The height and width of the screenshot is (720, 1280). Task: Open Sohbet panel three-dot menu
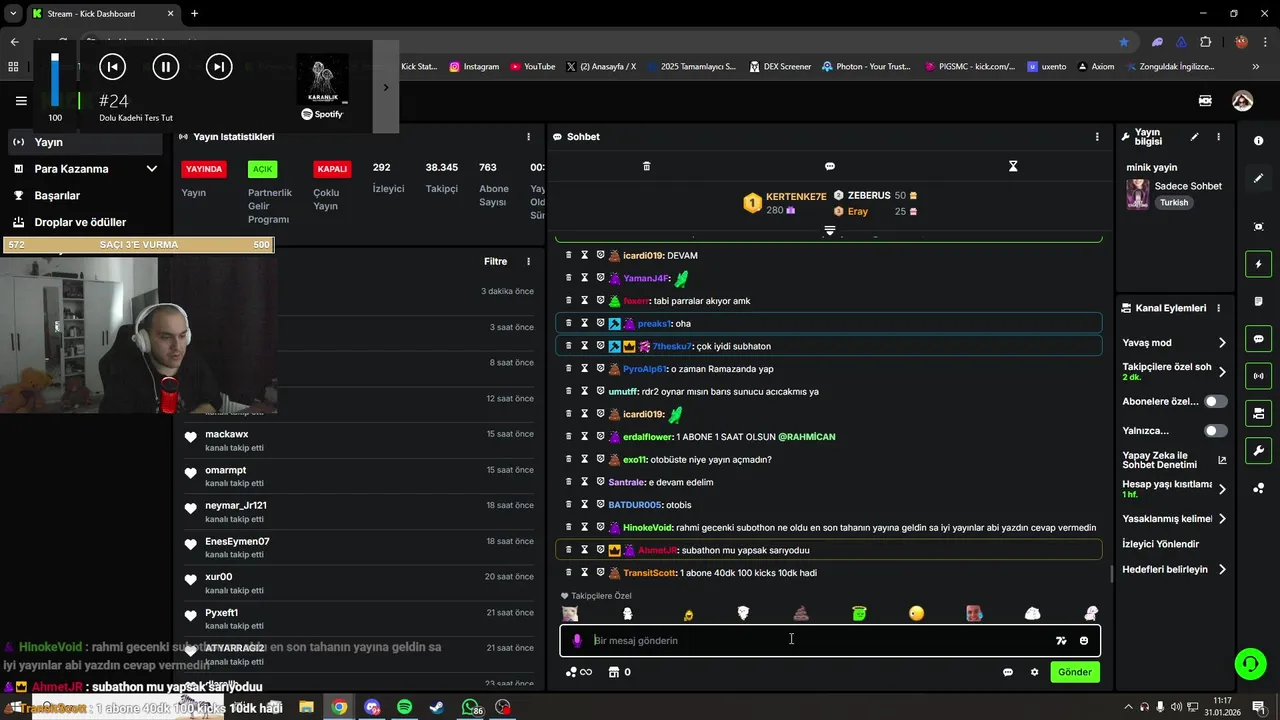(1097, 137)
